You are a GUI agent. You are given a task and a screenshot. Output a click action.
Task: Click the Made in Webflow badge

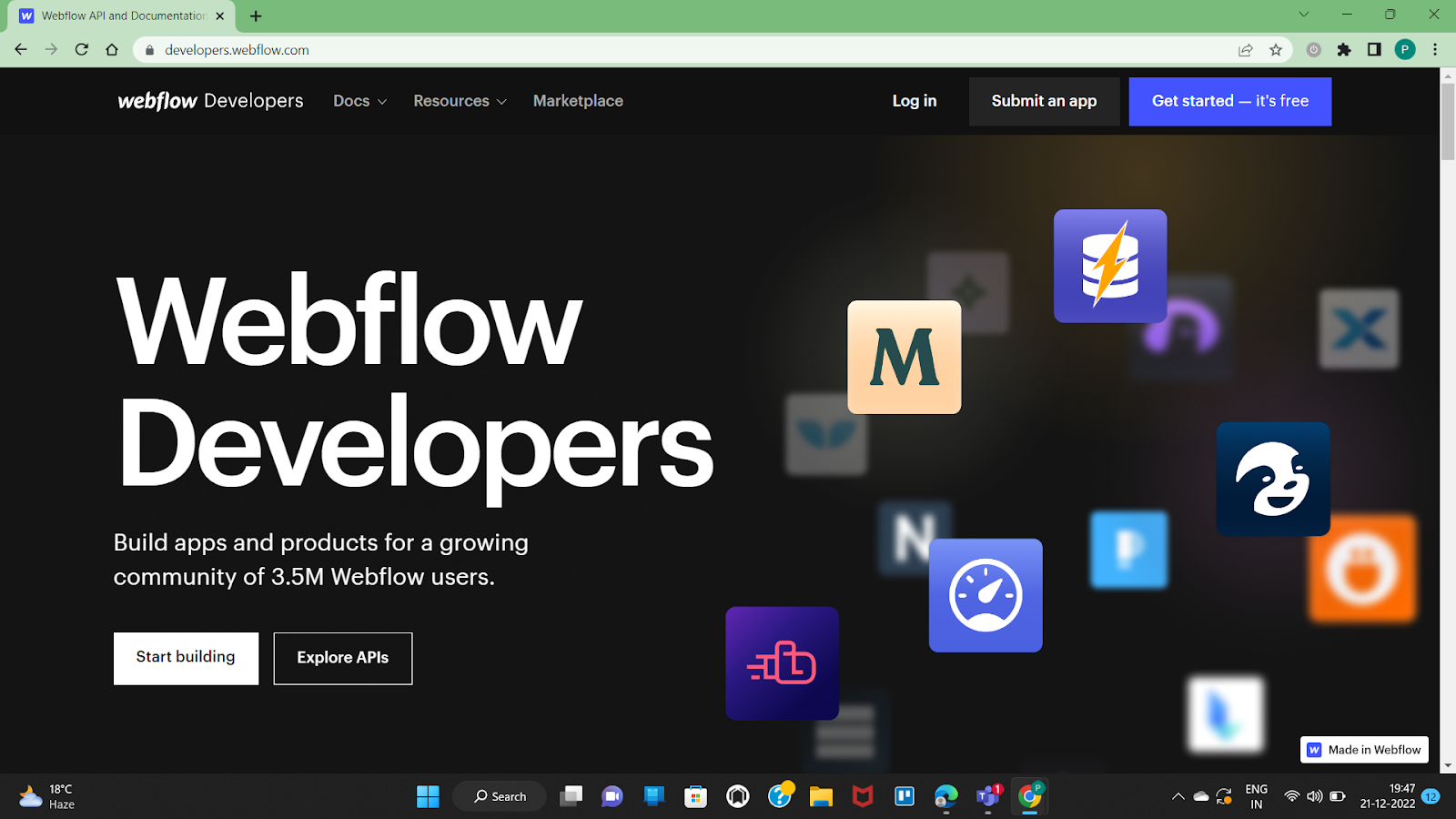pyautogui.click(x=1364, y=750)
